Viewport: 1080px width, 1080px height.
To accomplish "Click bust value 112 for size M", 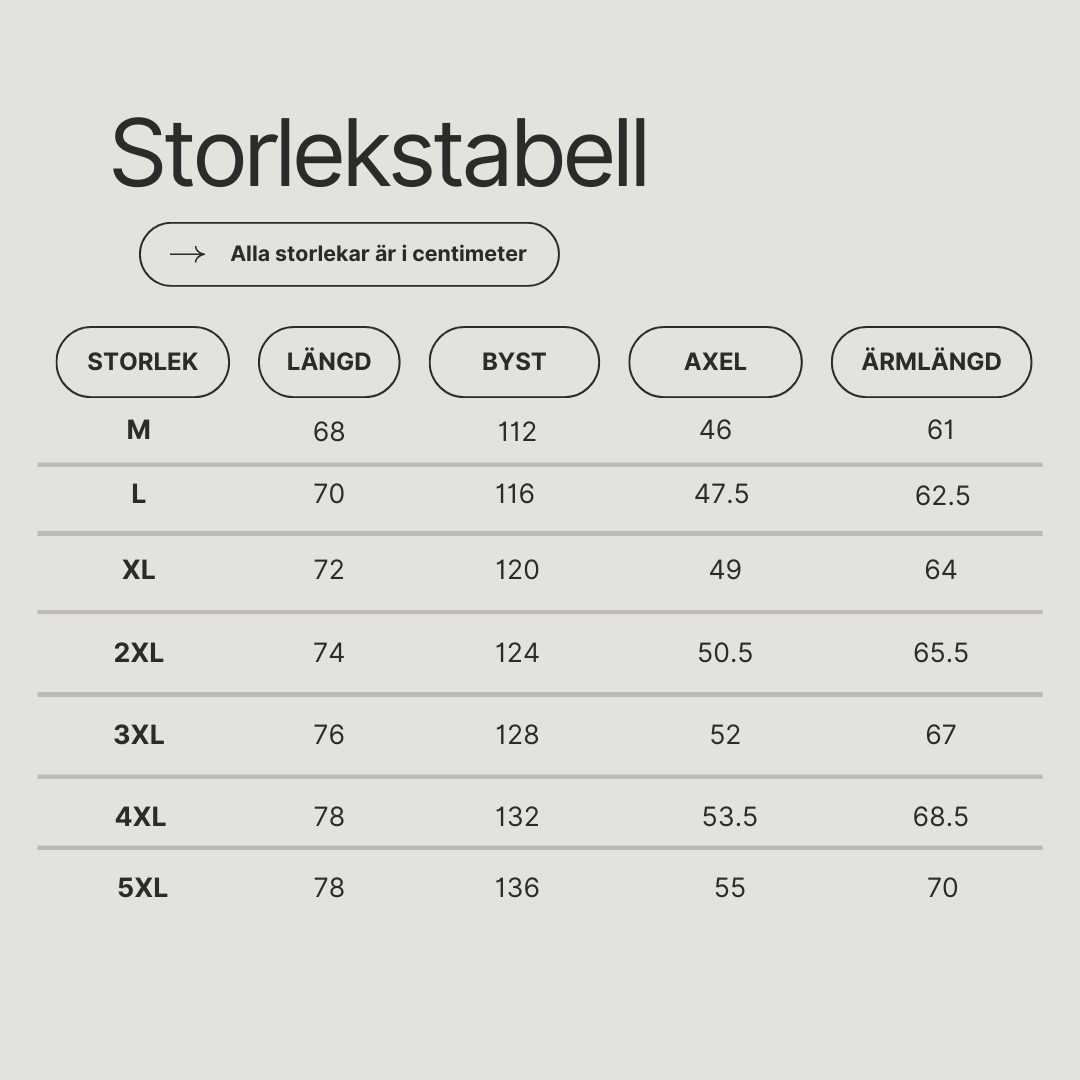I will point(517,432).
